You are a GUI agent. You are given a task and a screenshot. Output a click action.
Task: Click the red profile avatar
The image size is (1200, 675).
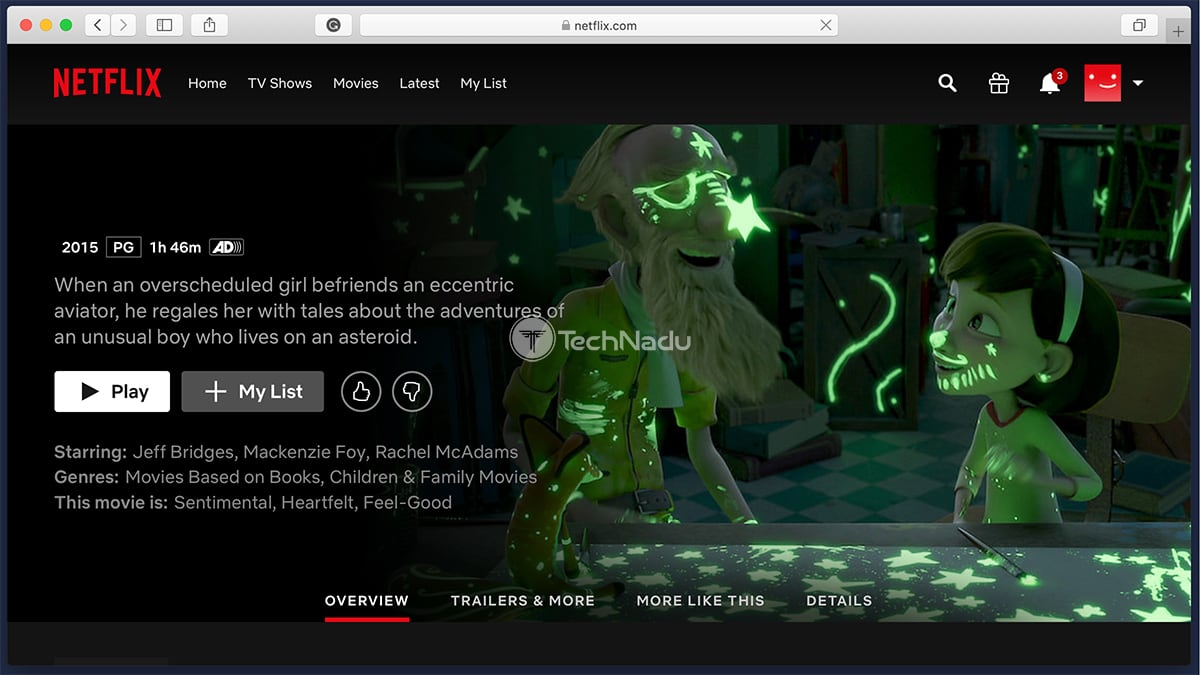1102,83
